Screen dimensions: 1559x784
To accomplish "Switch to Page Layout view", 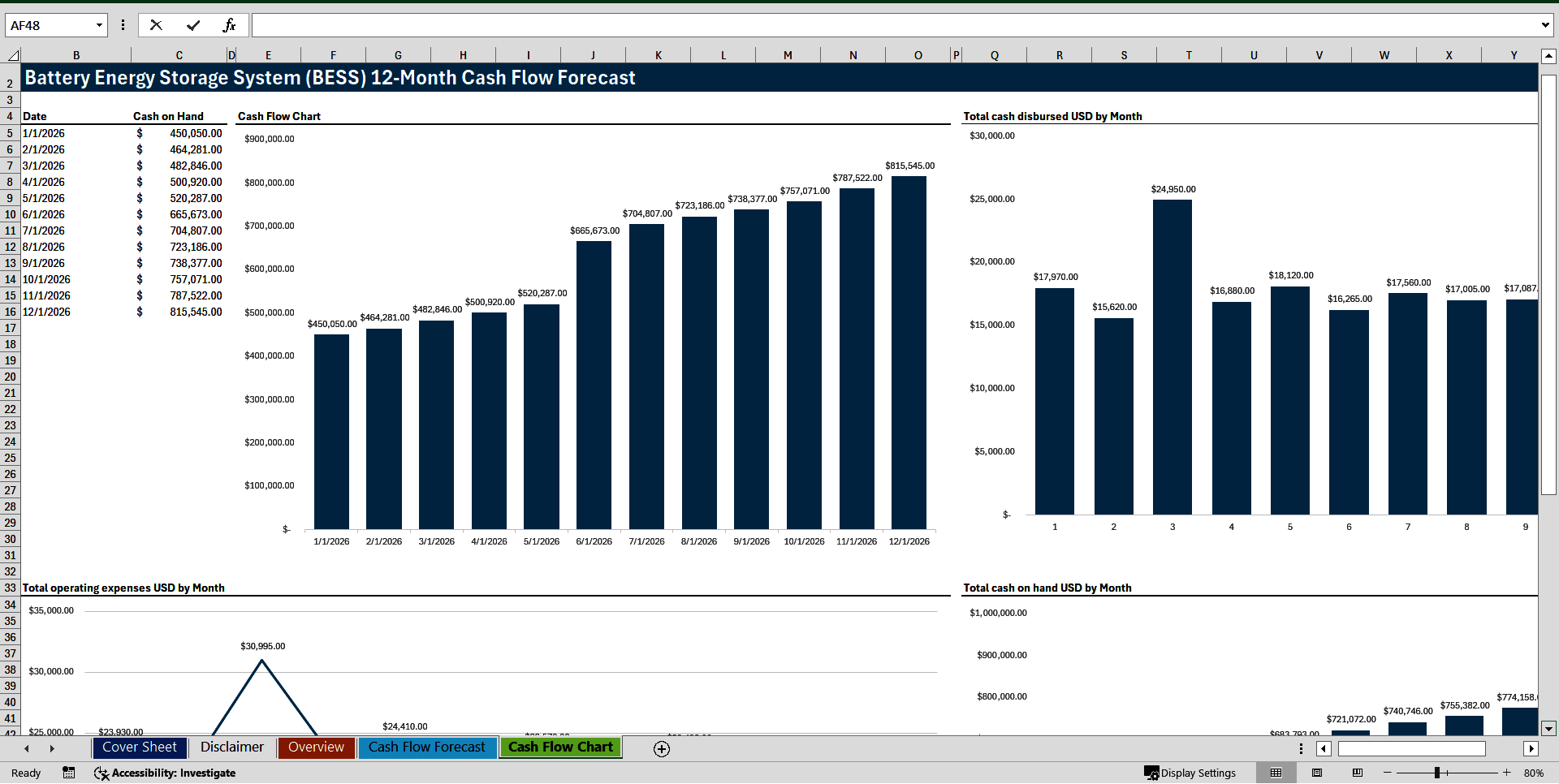I will [x=1316, y=773].
